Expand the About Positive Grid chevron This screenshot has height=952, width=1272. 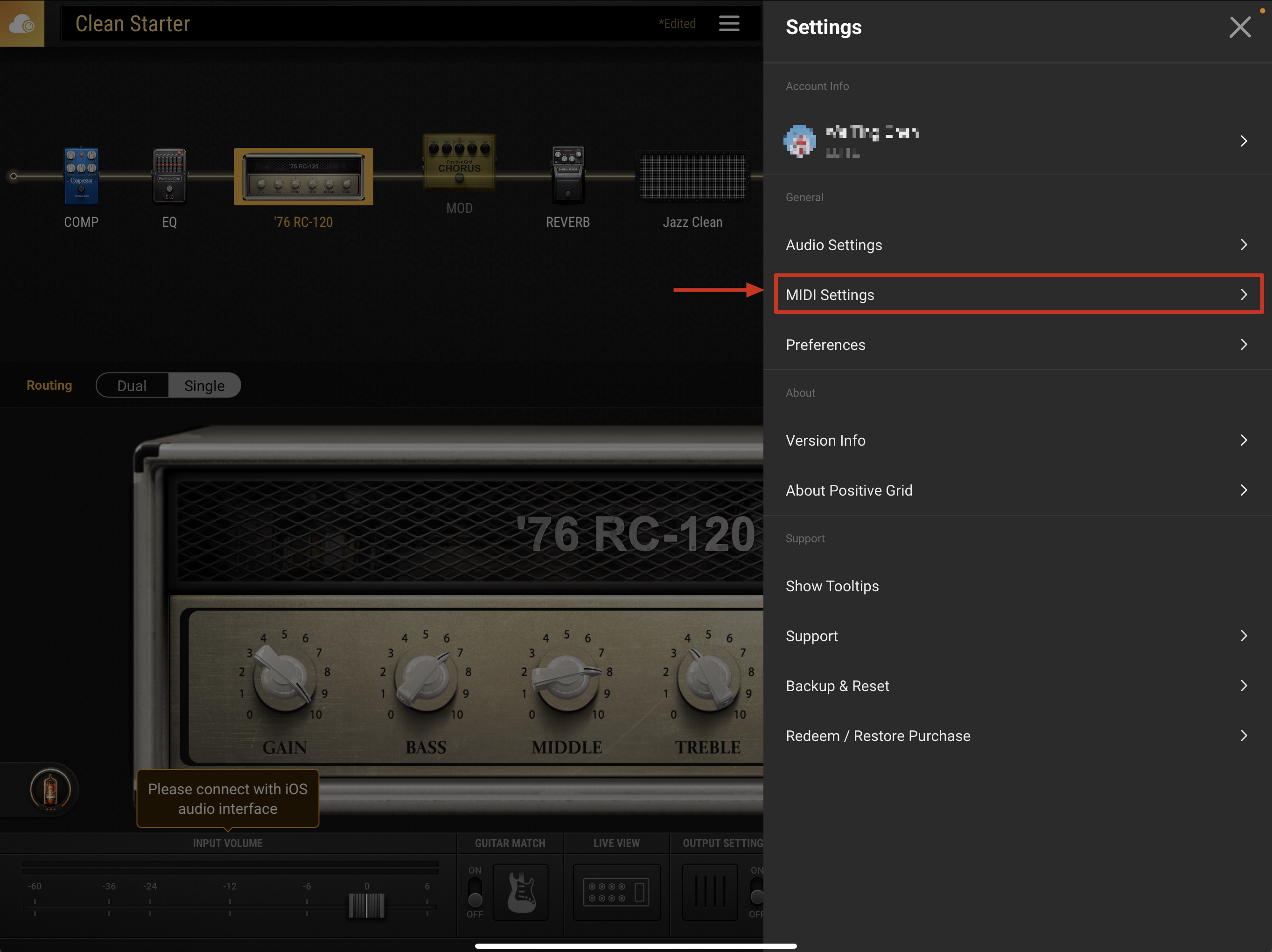click(x=1244, y=490)
